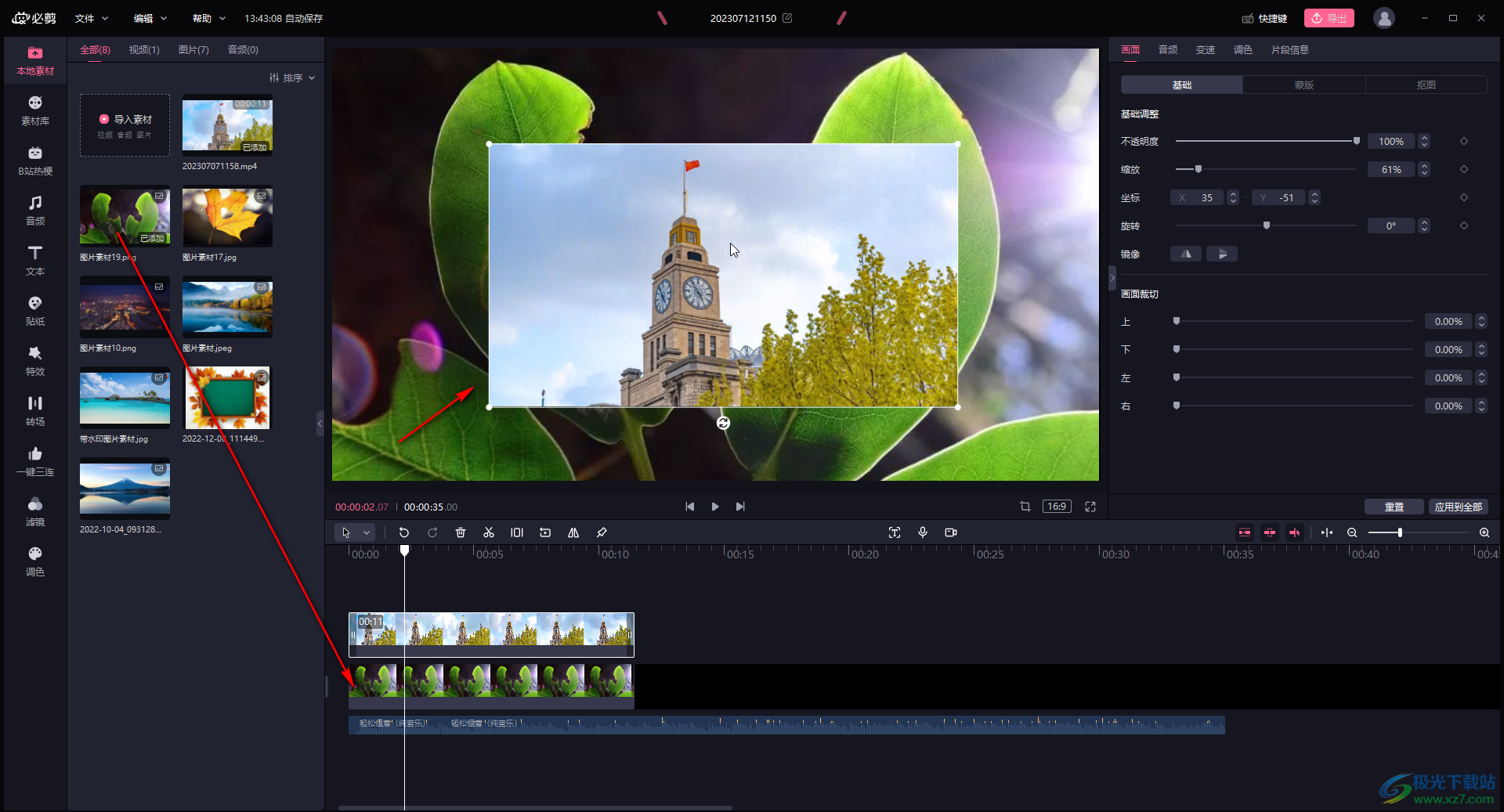This screenshot has height=812, width=1504.
Task: Click 导入素材 import media button
Action: coord(125,125)
